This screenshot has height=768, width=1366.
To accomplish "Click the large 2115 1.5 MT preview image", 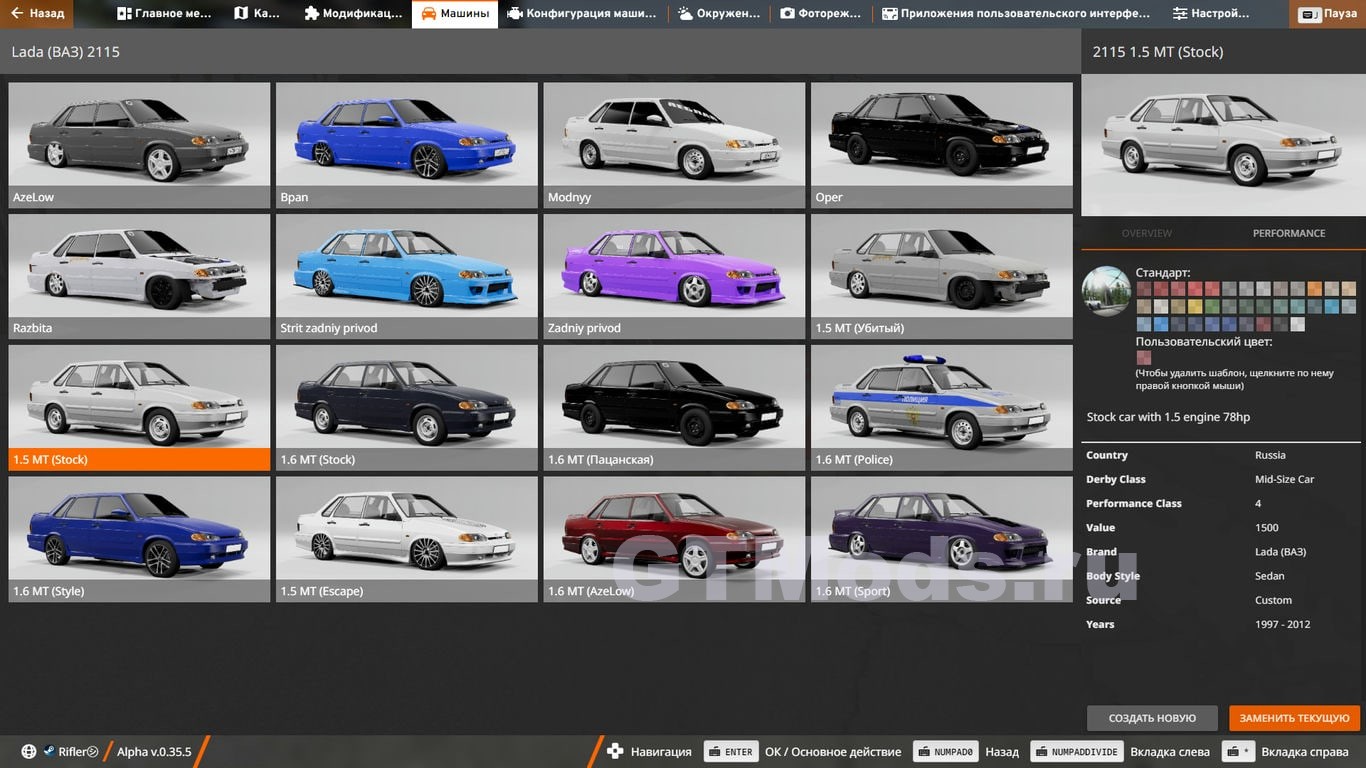I will click(x=1223, y=145).
